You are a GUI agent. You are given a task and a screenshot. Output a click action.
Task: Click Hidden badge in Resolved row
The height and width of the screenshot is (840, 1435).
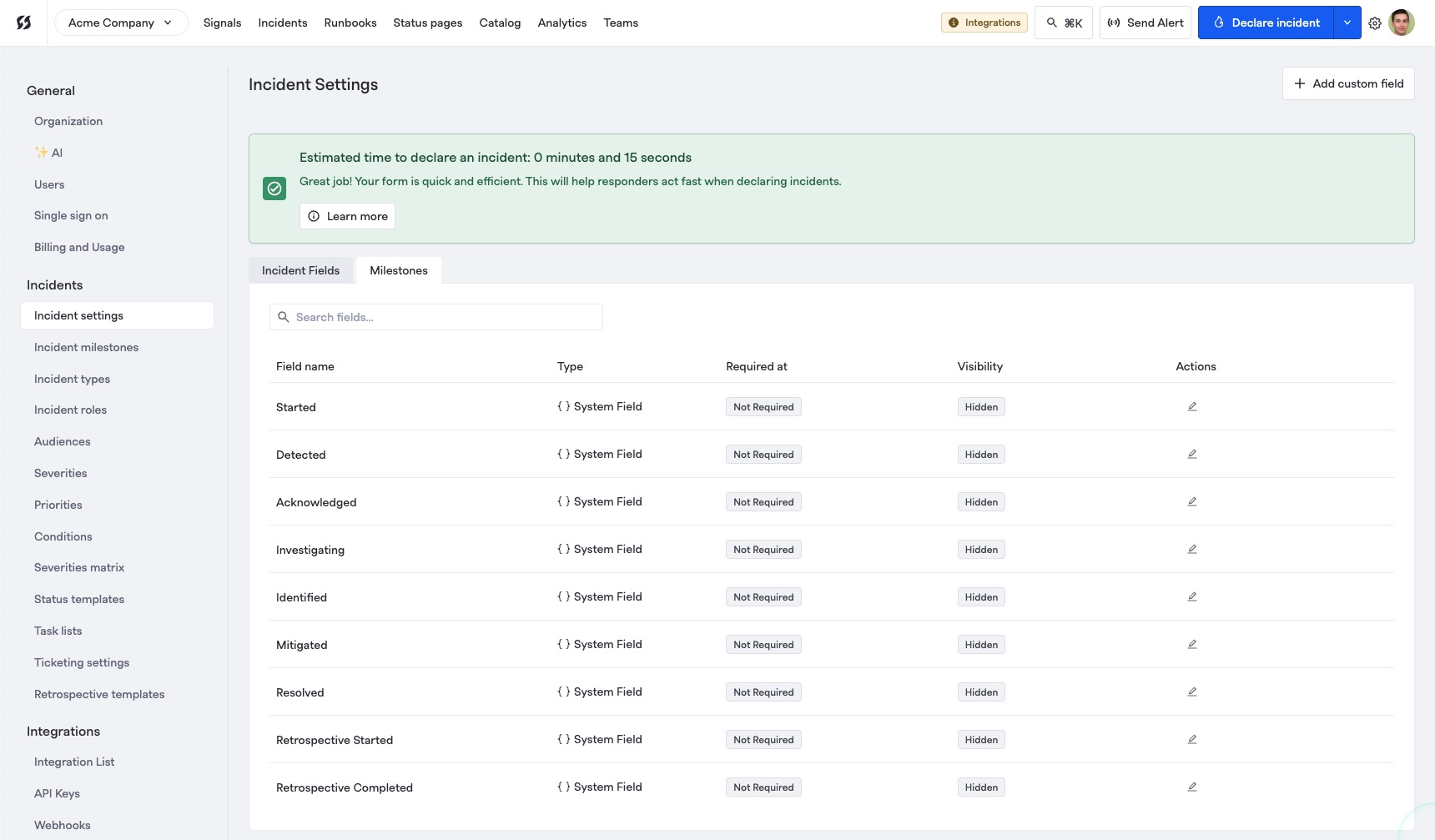[x=981, y=692]
